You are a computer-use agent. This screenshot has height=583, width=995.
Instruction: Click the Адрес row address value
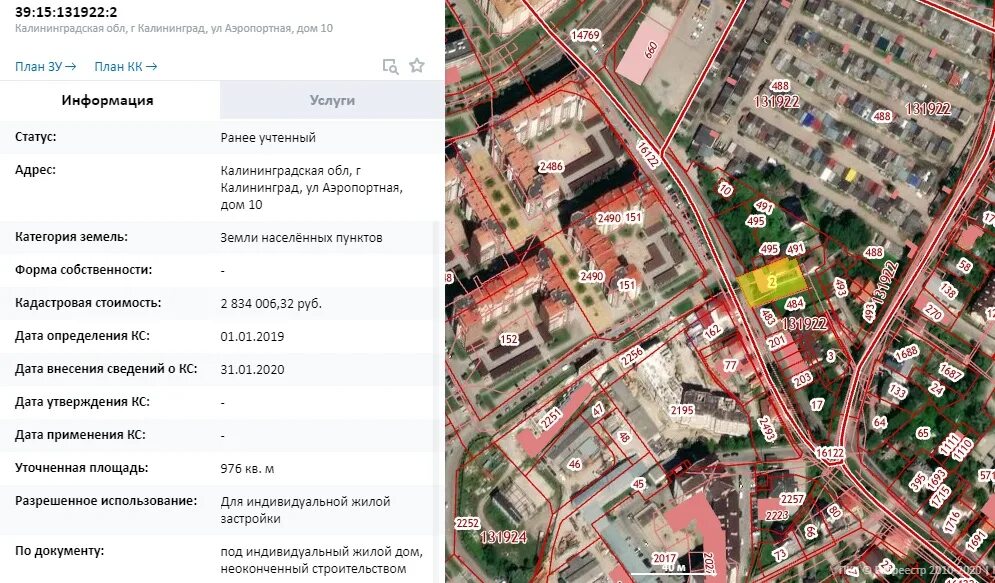point(311,188)
